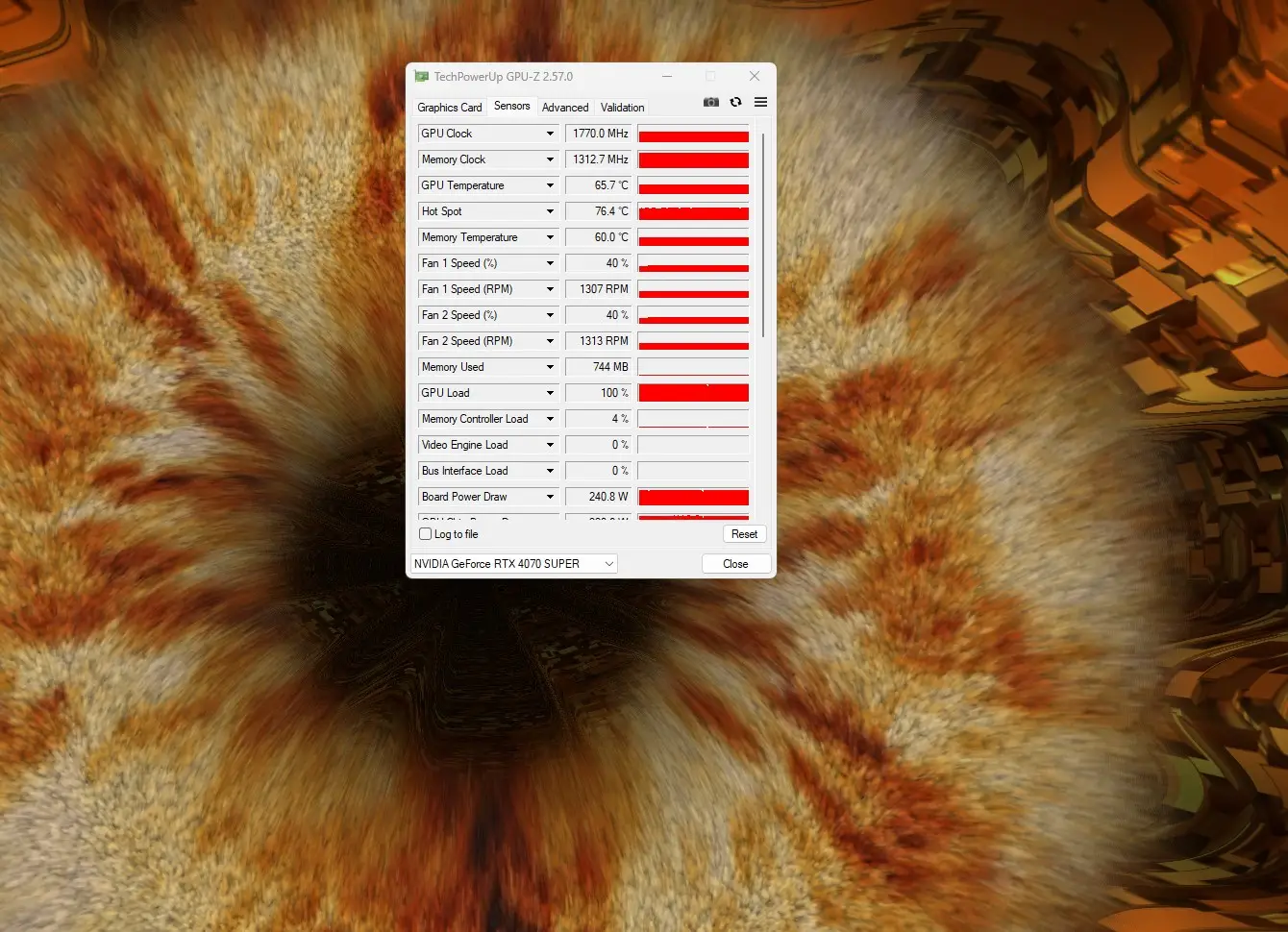
Task: Close GPU-Z with the title bar X
Action: pyautogui.click(x=755, y=76)
